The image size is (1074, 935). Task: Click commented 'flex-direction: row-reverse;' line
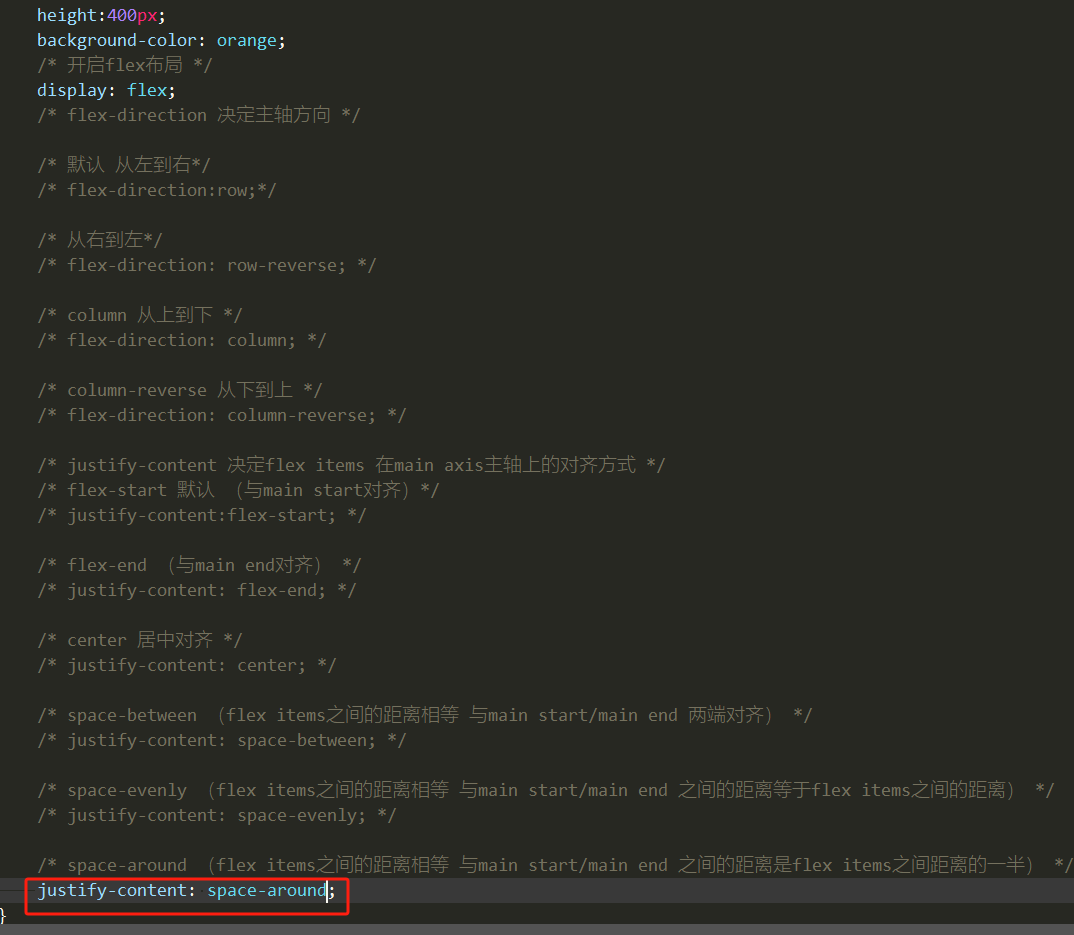(207, 265)
